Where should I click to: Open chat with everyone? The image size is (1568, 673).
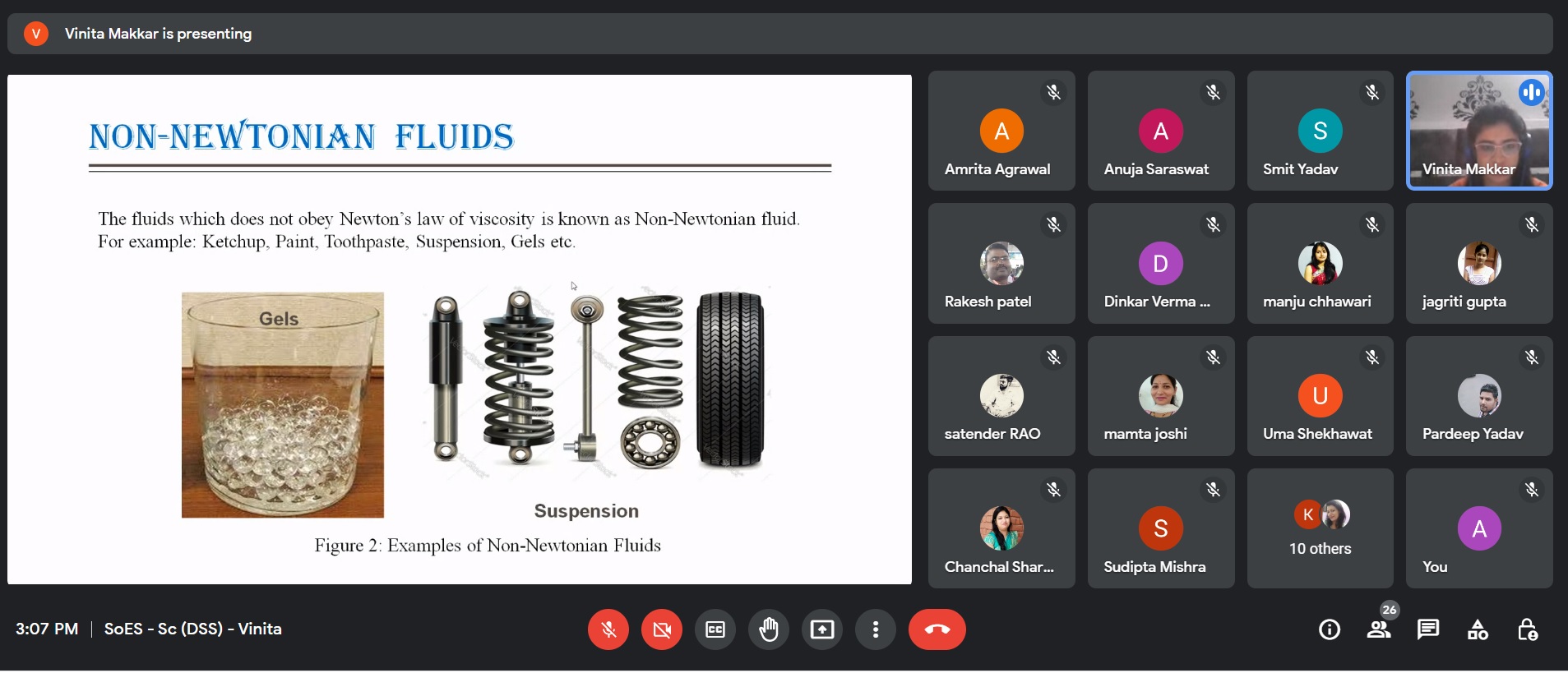[1428, 629]
